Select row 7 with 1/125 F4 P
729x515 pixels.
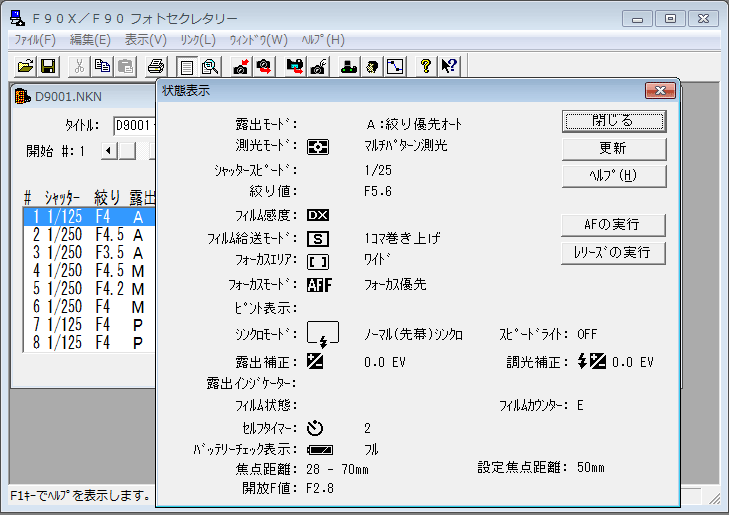pyautogui.click(x=89, y=324)
